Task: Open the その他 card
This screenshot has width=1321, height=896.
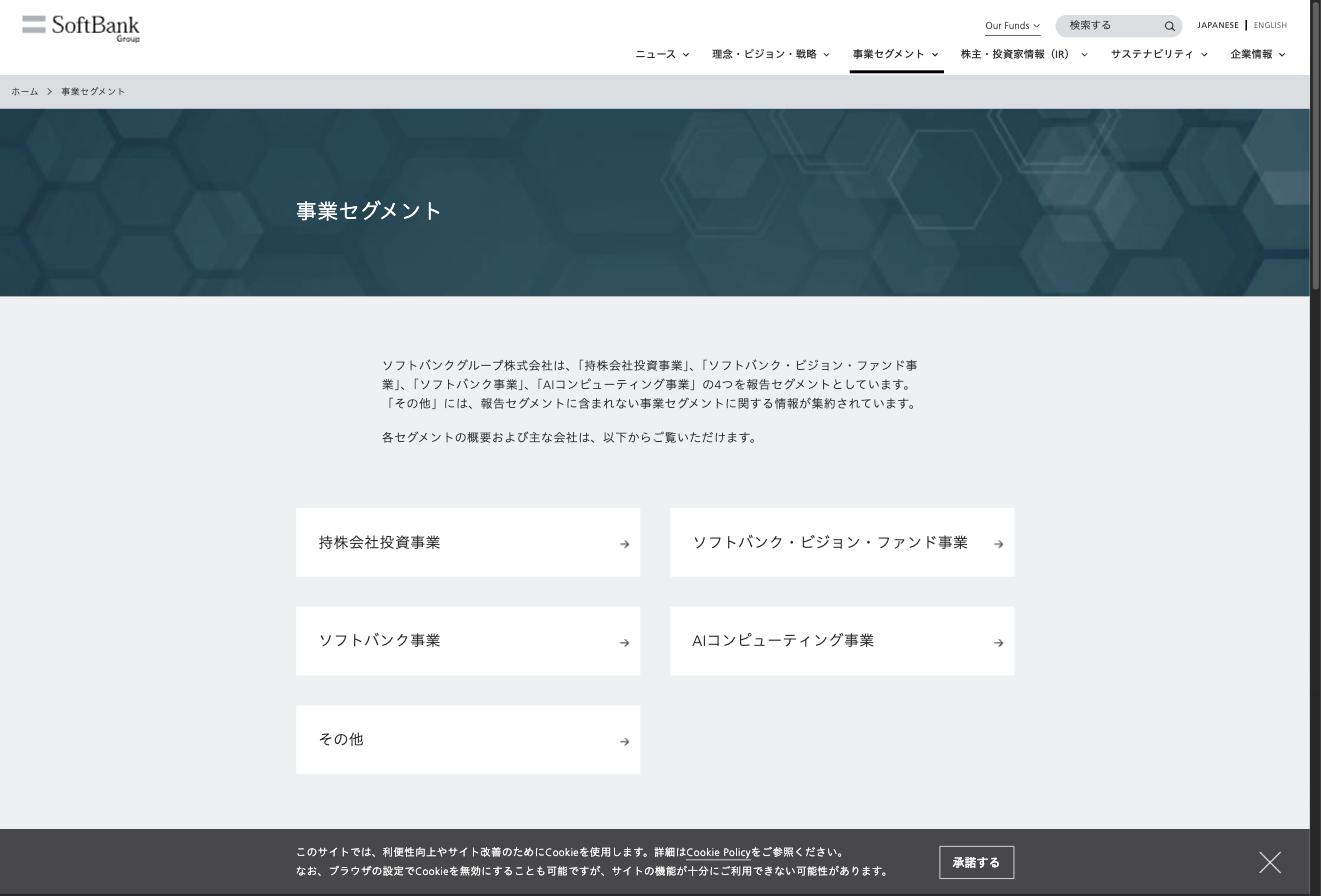Action: tap(468, 740)
